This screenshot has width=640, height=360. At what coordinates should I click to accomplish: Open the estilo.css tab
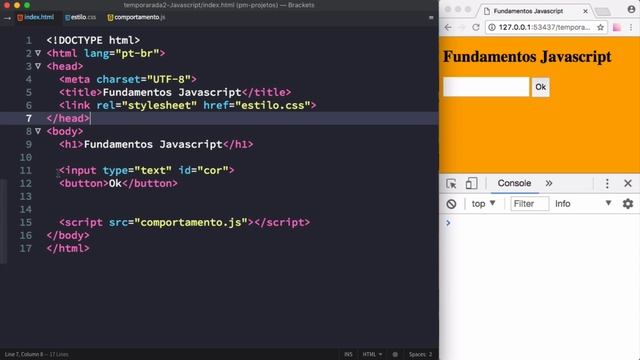click(80, 17)
